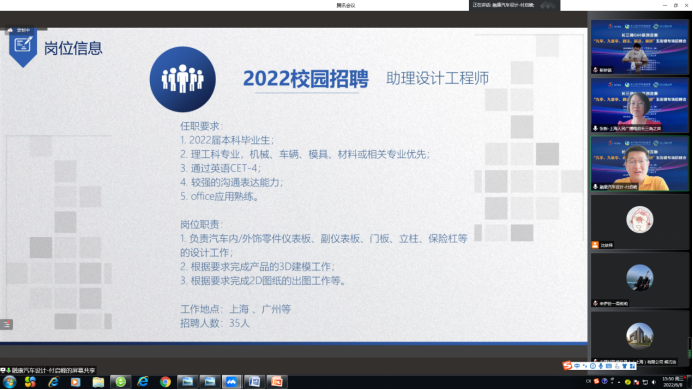Click the 岗位信息 slide heading
The width and height of the screenshot is (693, 390).
(73, 48)
